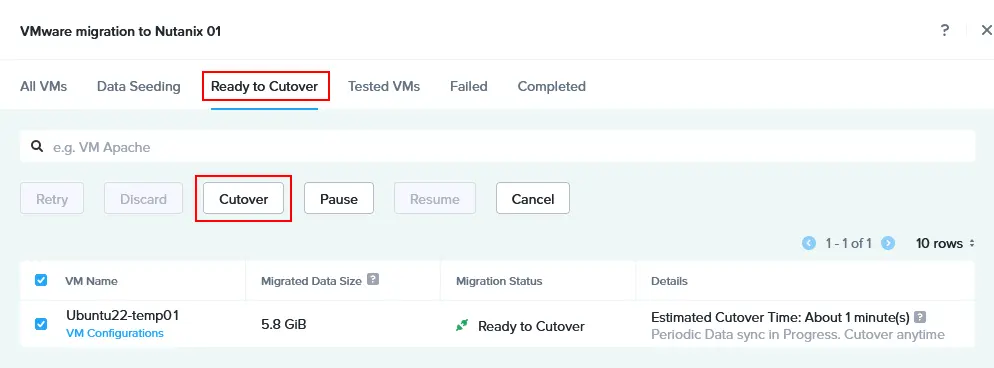Go to the previous page arrow
This screenshot has width=994, height=368.
pos(809,243)
